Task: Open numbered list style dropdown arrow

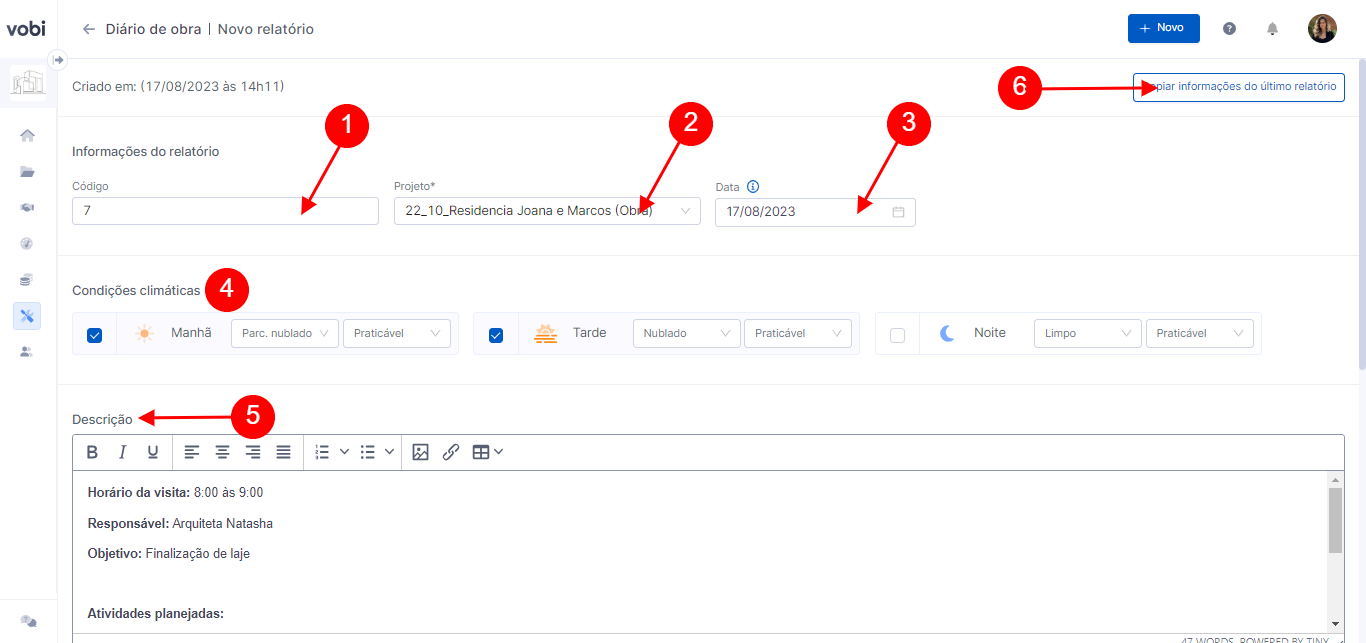Action: click(344, 452)
